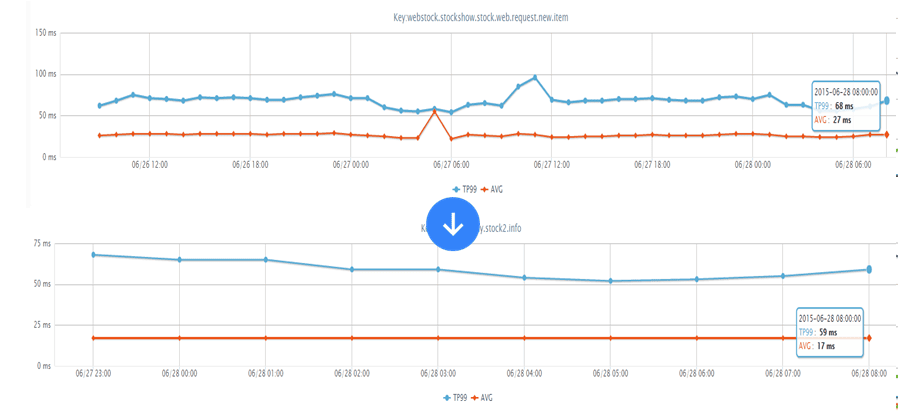Select bottom chart TP99 point at 06/28 08:00

(x=869, y=269)
